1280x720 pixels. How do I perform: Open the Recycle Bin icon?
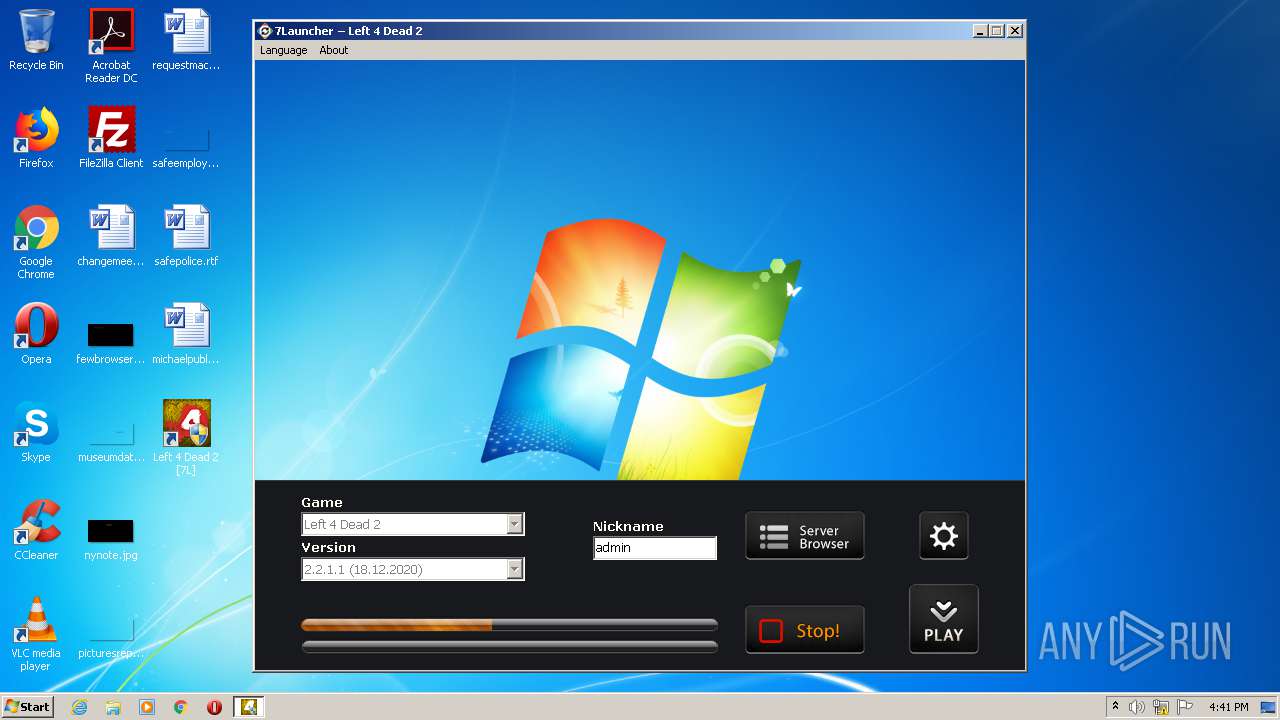[x=36, y=40]
